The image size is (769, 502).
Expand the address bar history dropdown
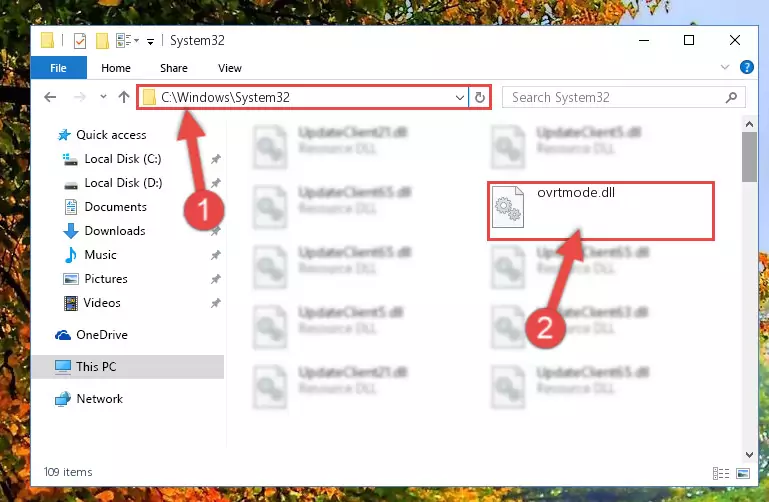click(x=460, y=98)
